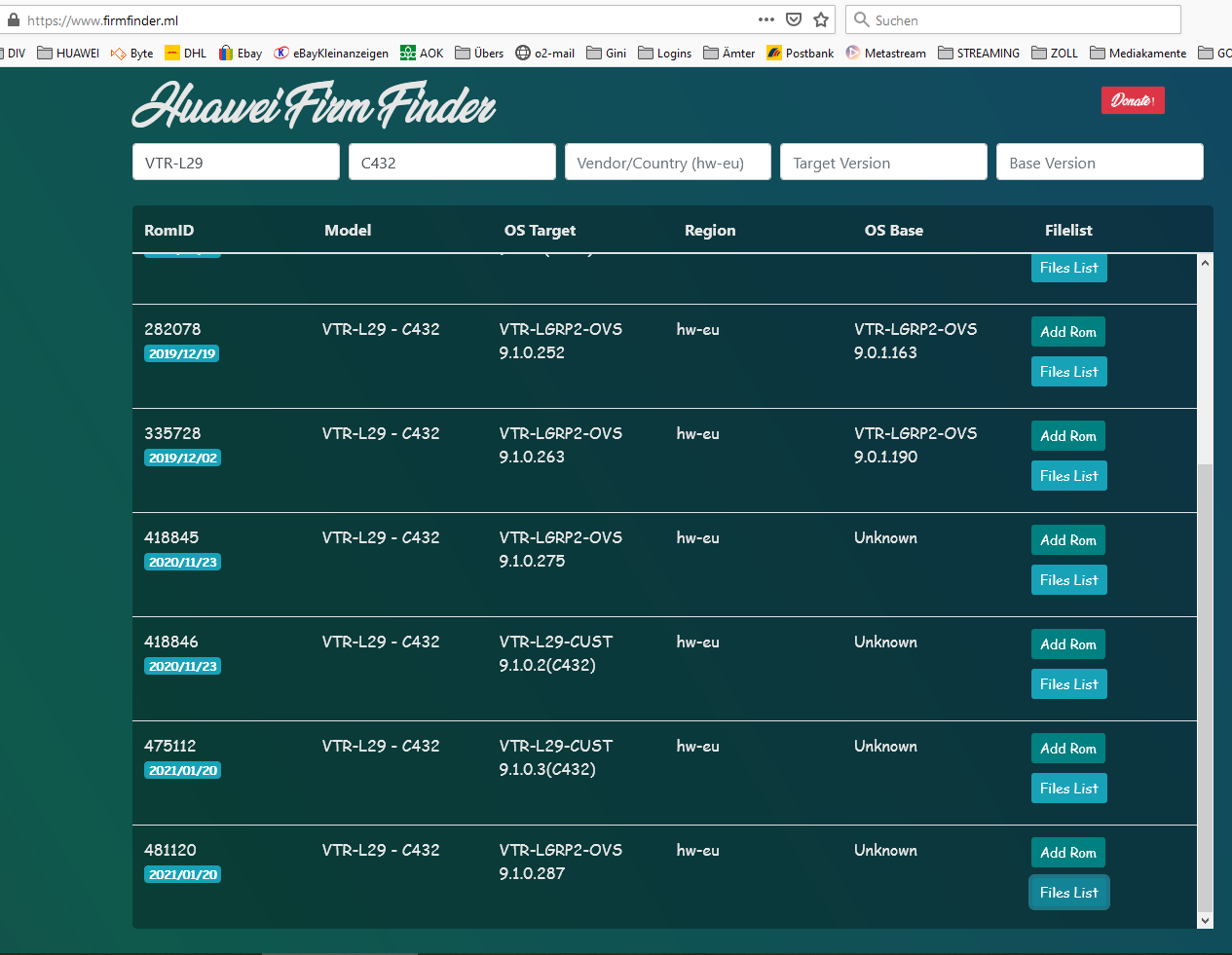Image resolution: width=1232 pixels, height=955 pixels.
Task: Click the table scrollbar up arrow
Action: [x=1206, y=263]
